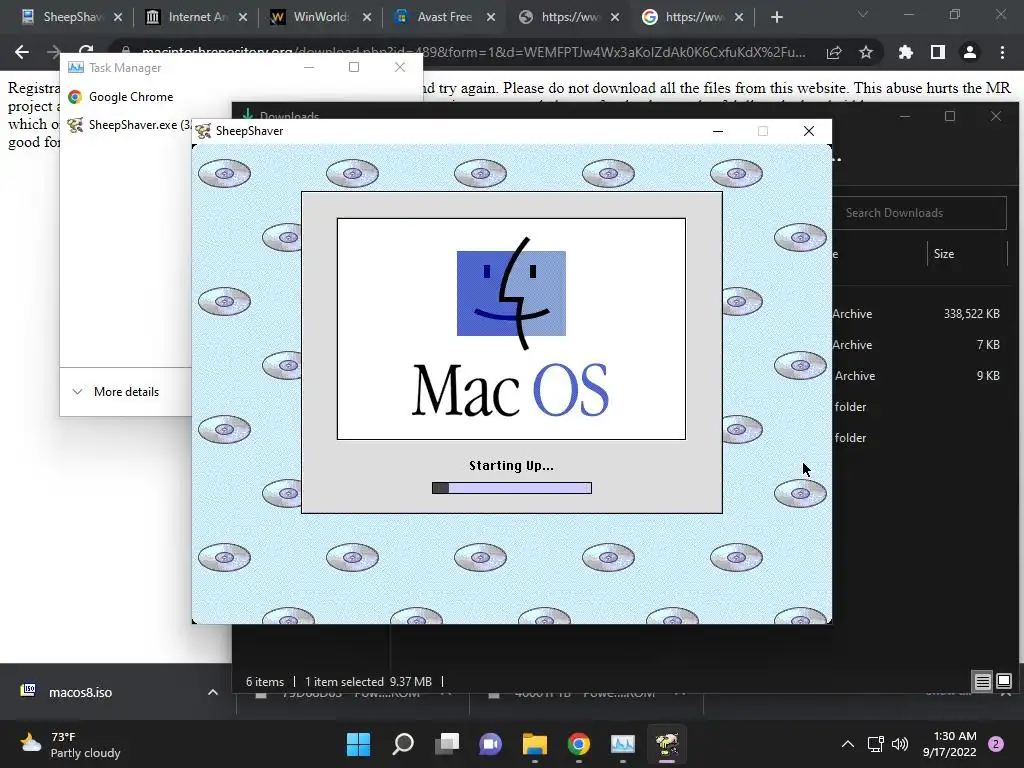Open notifications badge showing 2
The height and width of the screenshot is (768, 1024).
pos(996,744)
